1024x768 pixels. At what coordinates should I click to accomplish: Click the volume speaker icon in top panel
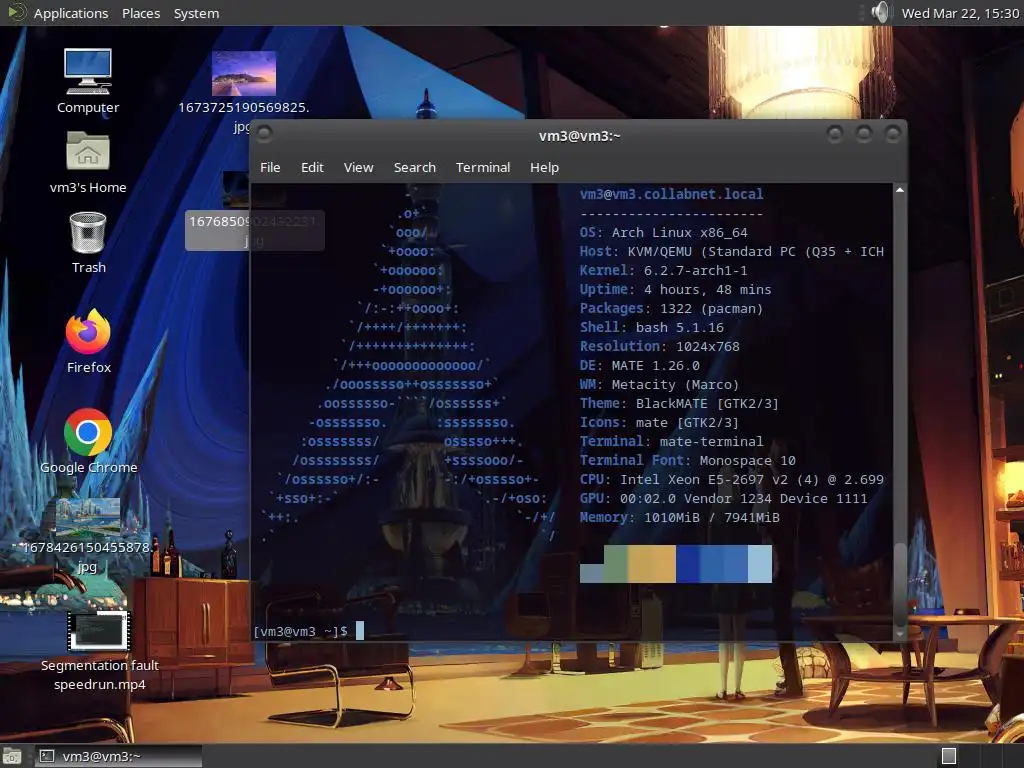(x=880, y=12)
